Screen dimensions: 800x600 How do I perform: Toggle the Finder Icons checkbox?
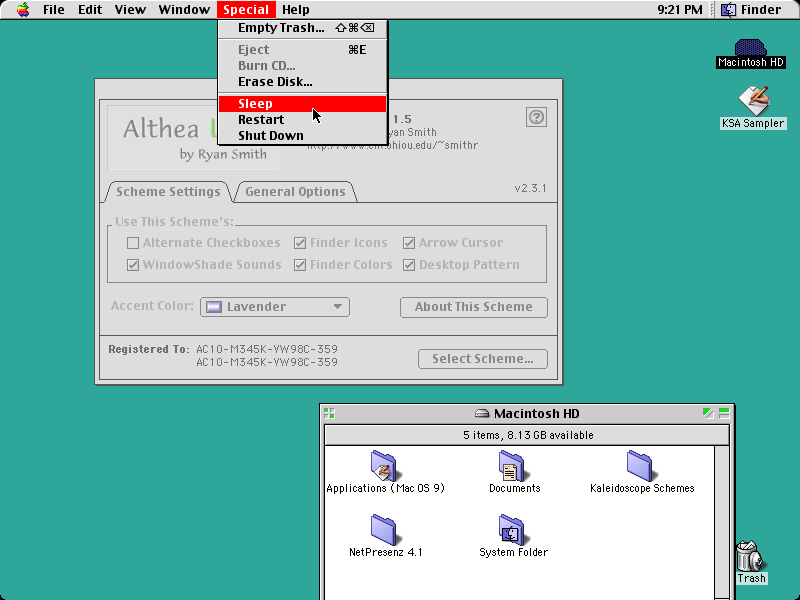coord(300,243)
